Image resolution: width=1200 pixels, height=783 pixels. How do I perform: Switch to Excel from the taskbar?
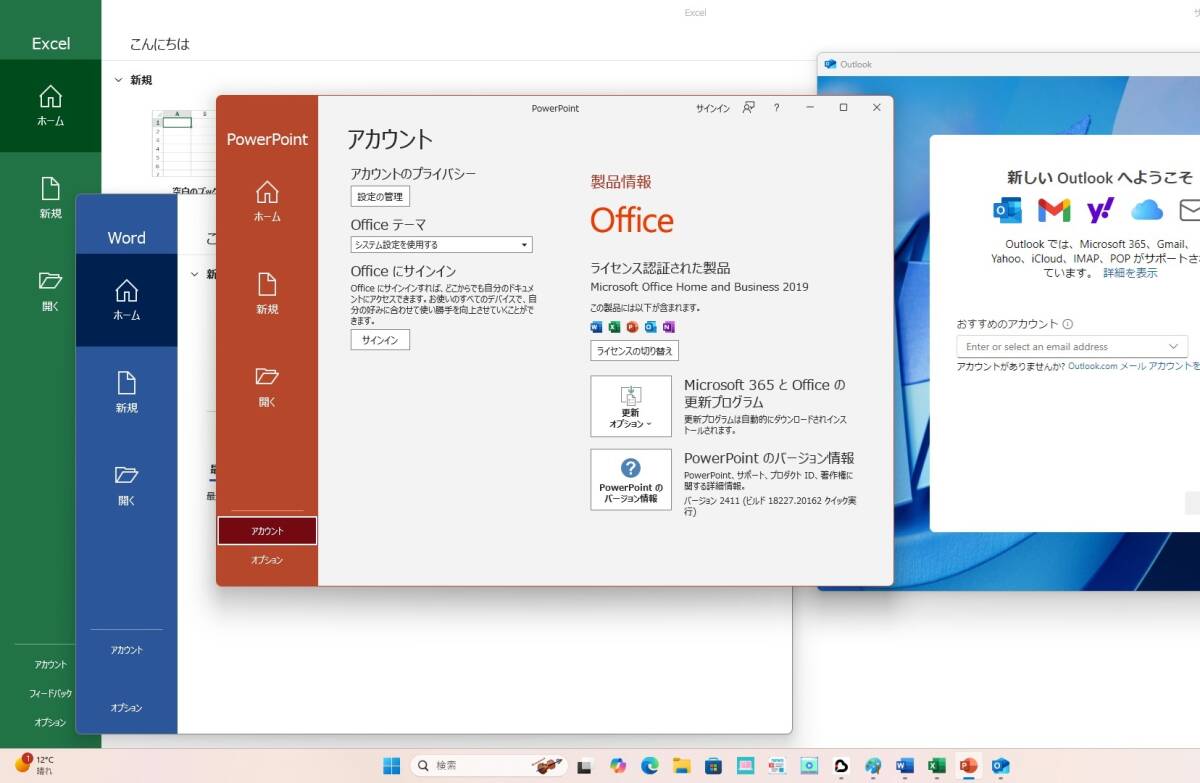tap(937, 765)
